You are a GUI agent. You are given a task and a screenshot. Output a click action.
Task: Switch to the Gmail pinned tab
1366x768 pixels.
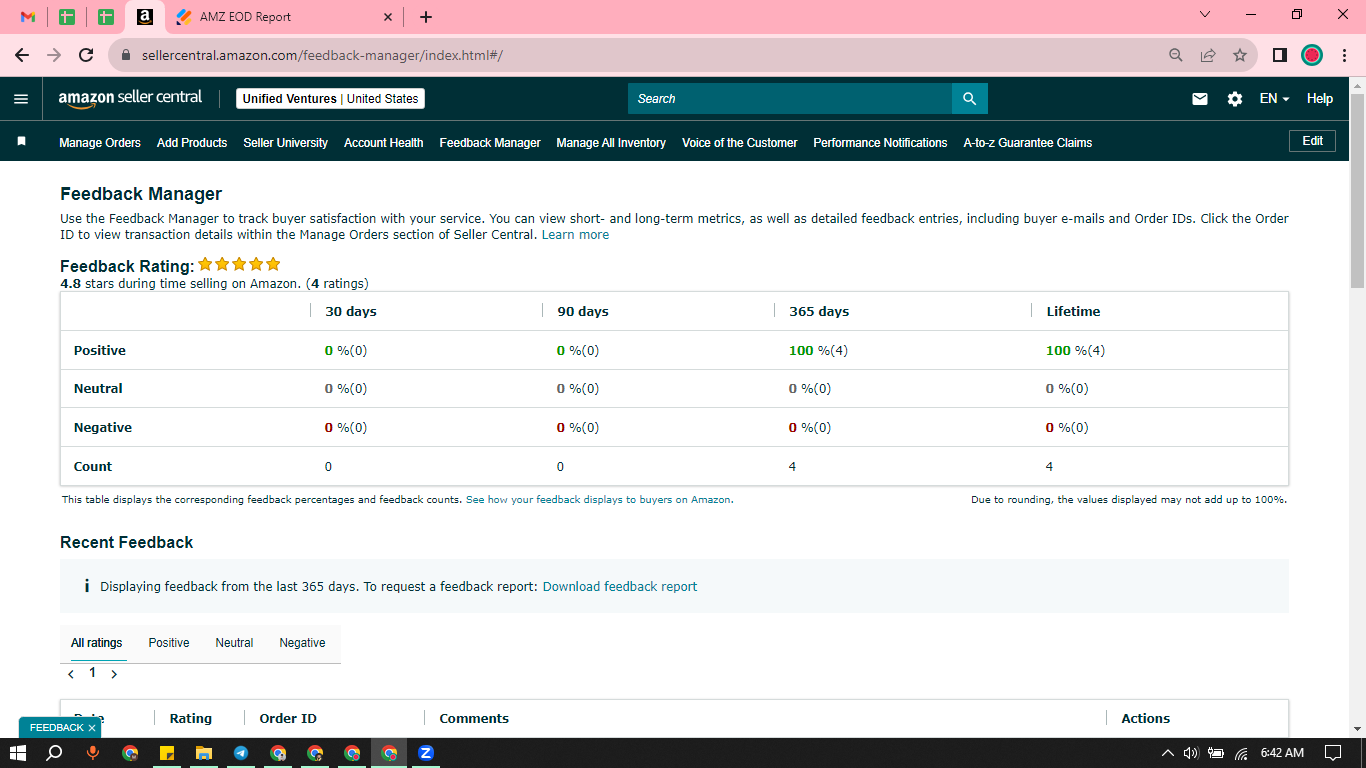click(28, 17)
